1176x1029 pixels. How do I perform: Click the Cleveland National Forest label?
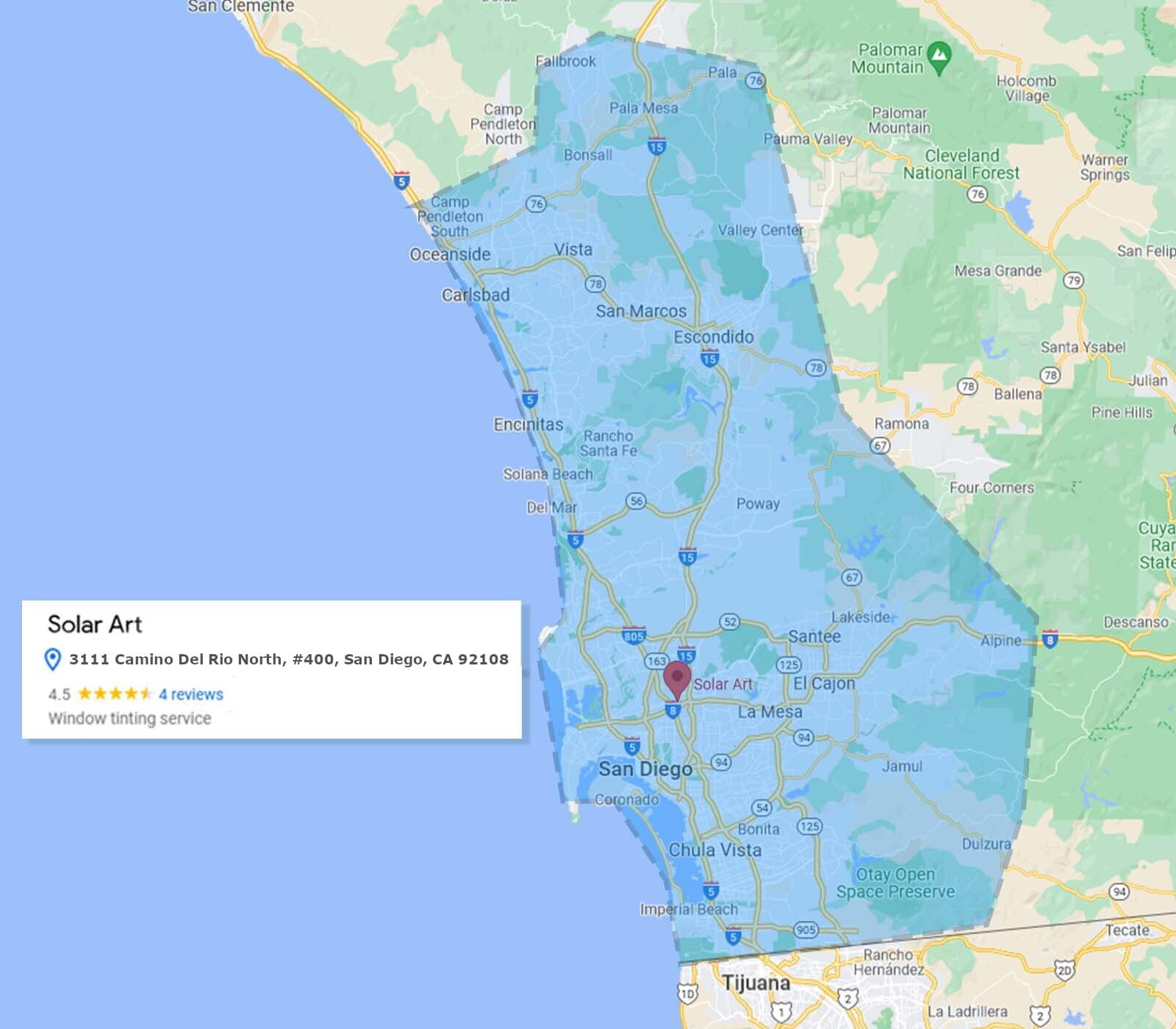click(961, 165)
